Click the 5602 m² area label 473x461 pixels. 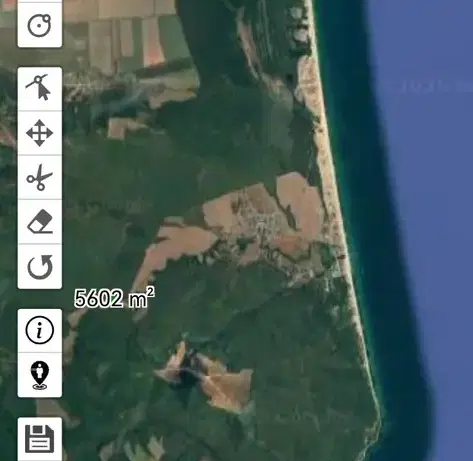114,298
